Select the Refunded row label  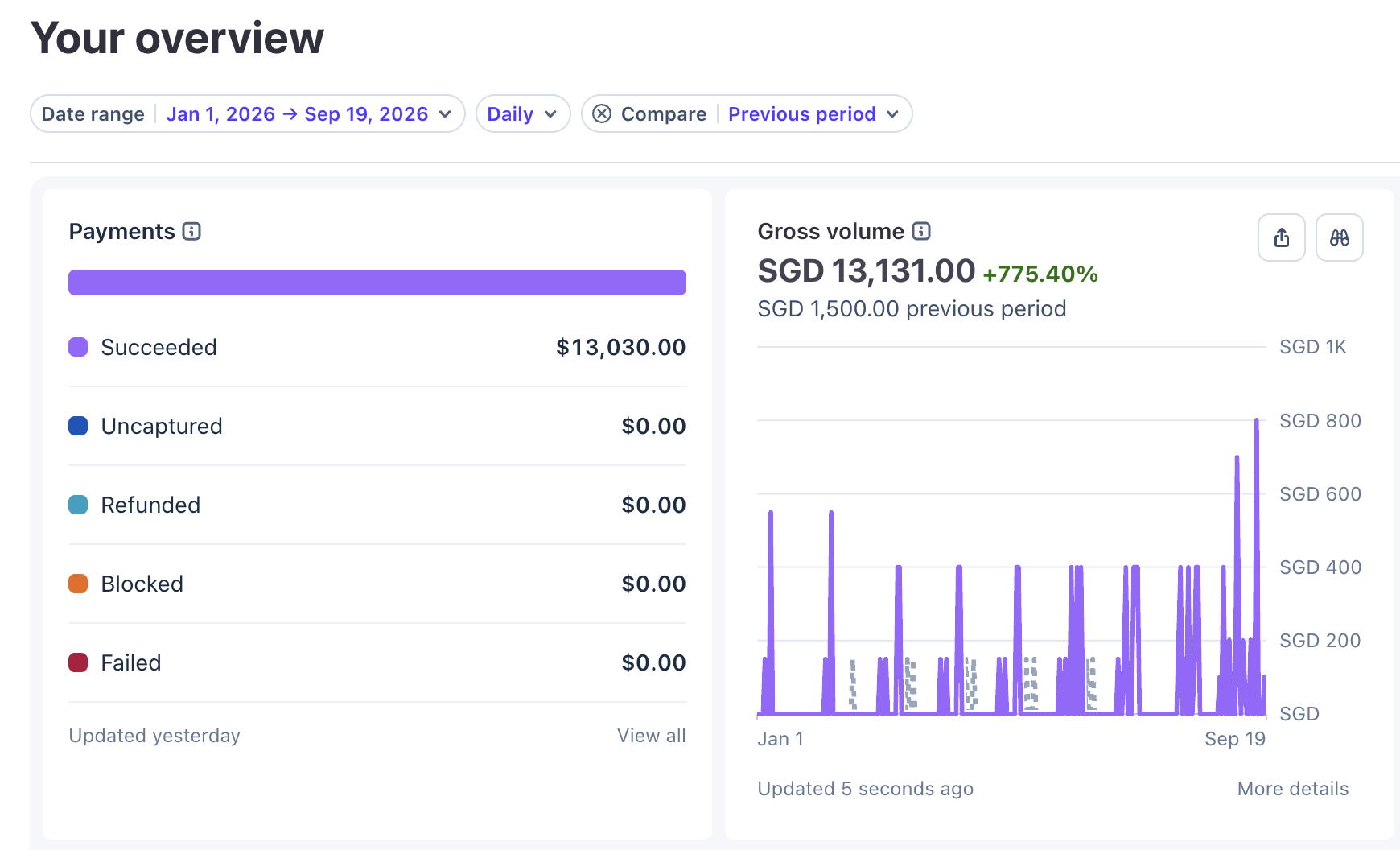(x=150, y=505)
